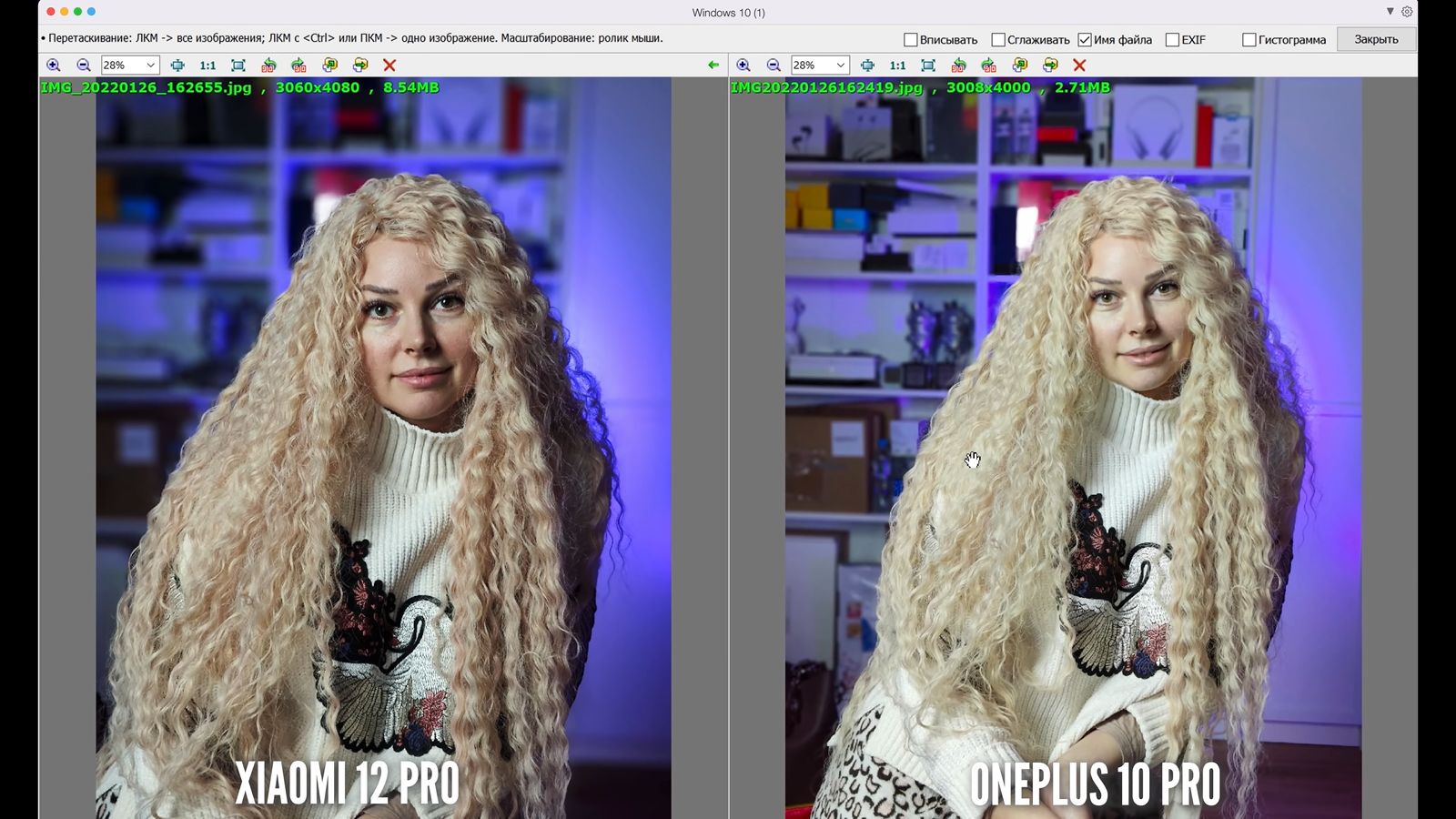The width and height of the screenshot is (1456, 819).
Task: Fit right image to its pane
Action: [928, 66]
